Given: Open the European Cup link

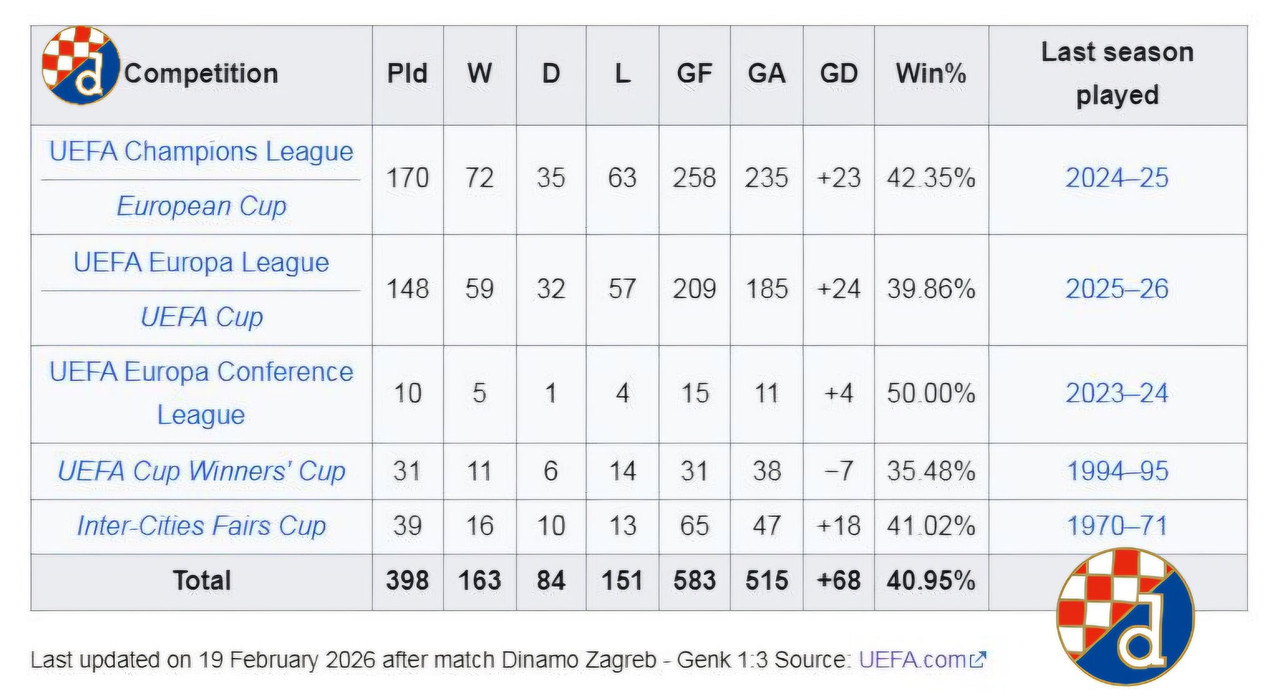Looking at the screenshot, I should 201,206.
